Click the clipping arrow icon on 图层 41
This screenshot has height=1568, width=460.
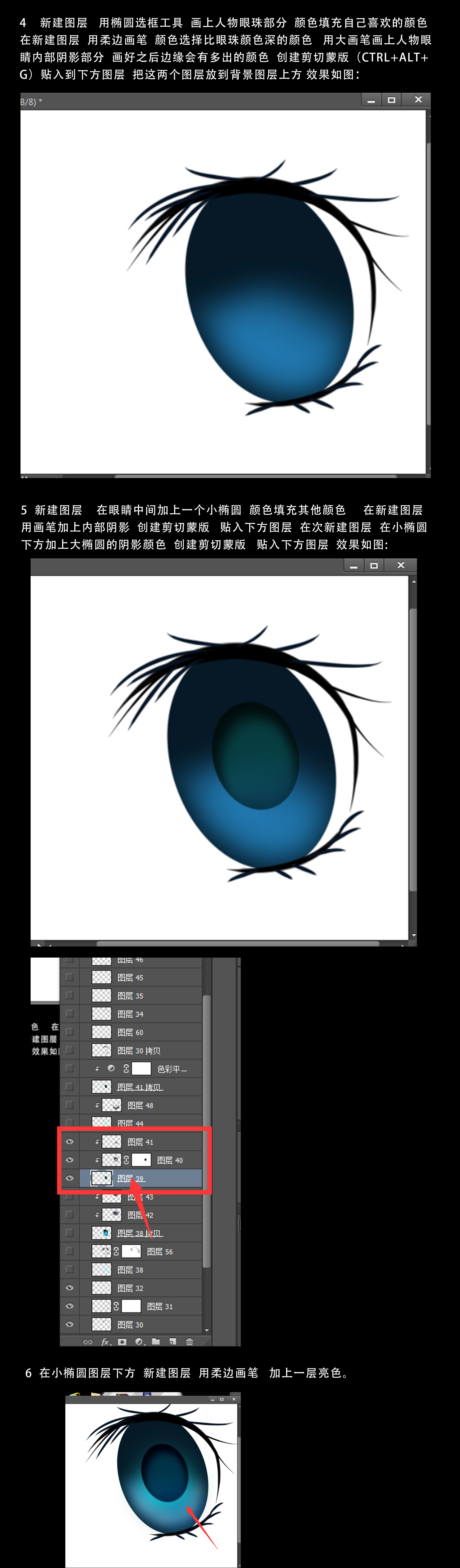tap(97, 1142)
